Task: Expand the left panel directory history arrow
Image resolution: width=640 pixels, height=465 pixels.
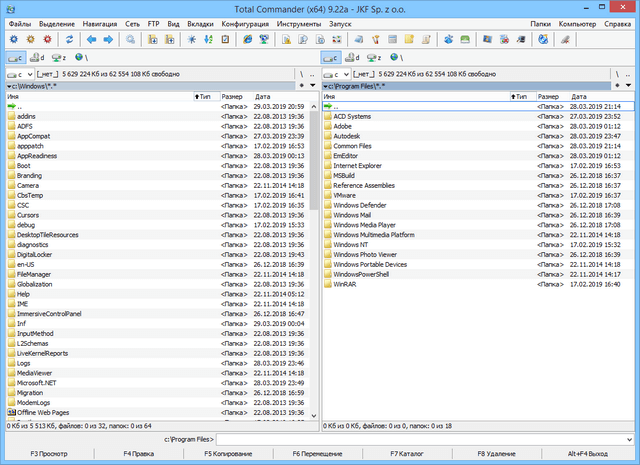Action: coord(312,86)
